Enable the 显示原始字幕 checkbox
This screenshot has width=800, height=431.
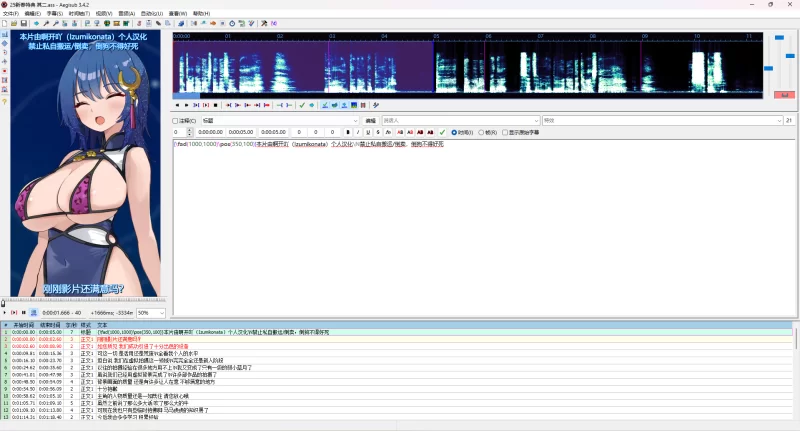point(506,132)
